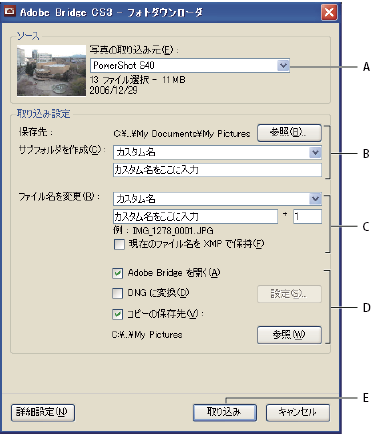Viewport: 372px width, 434px height.
Task: Click the disabled 設定(S) button
Action: coord(289,294)
